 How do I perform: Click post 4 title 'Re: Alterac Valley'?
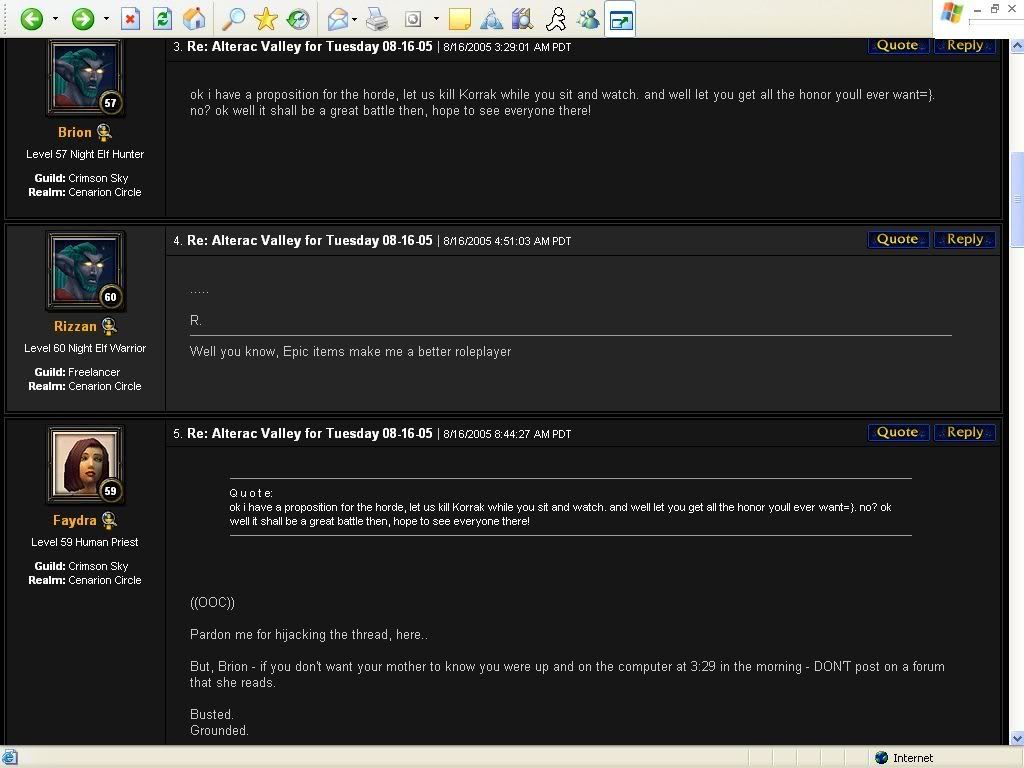click(310, 240)
